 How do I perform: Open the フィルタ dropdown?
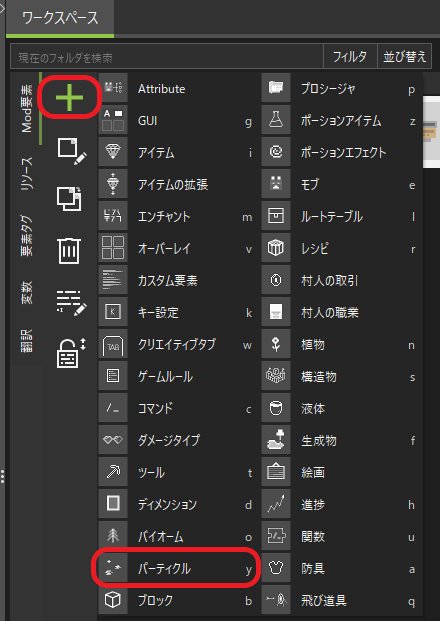click(x=350, y=57)
